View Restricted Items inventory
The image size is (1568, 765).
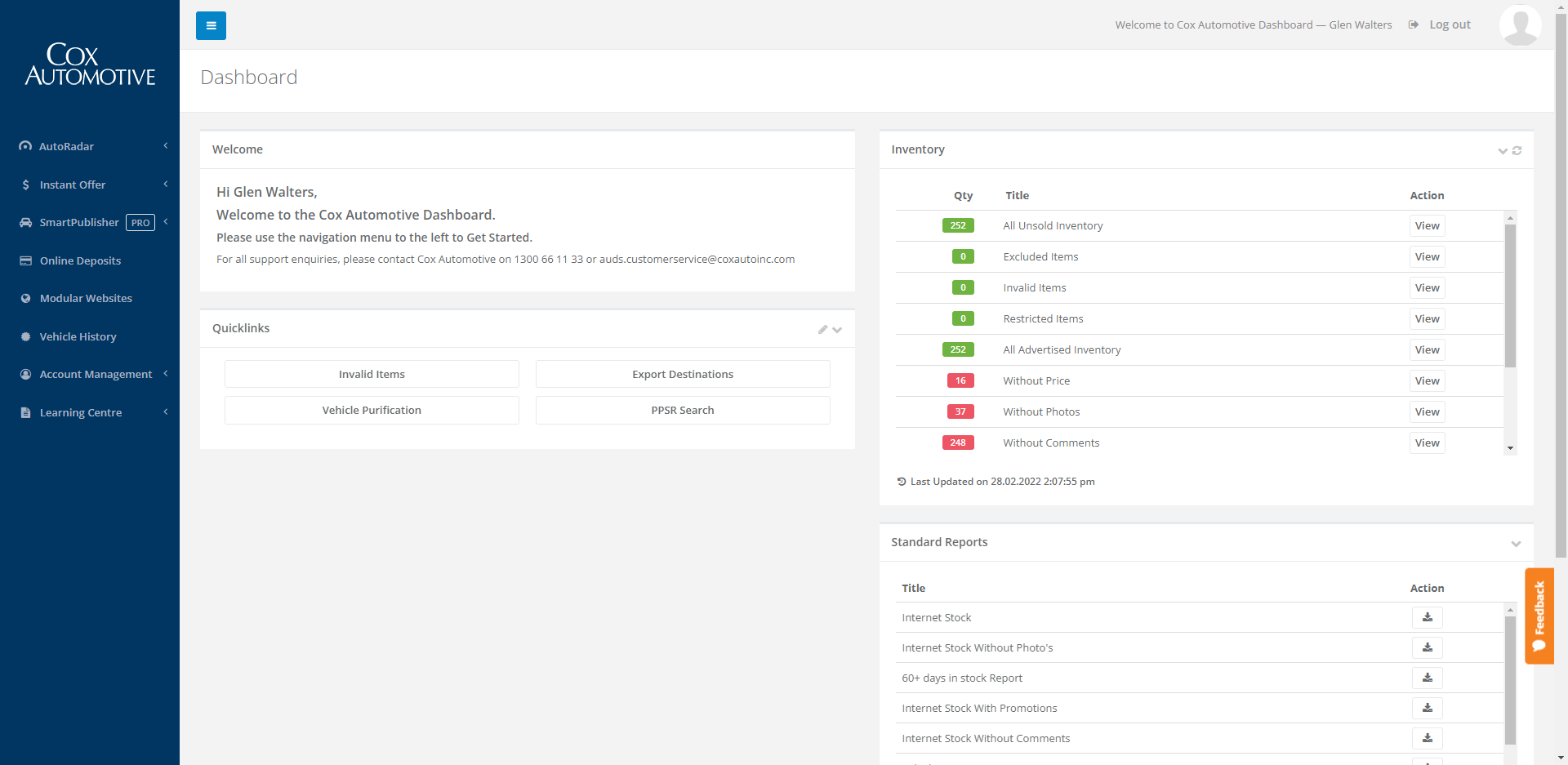click(x=1427, y=318)
